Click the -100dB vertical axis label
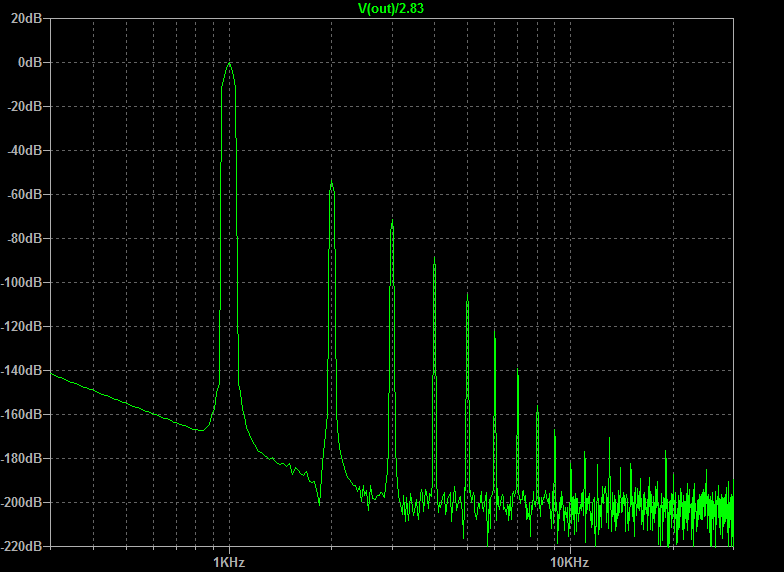Image resolution: width=784 pixels, height=572 pixels. 21,282
